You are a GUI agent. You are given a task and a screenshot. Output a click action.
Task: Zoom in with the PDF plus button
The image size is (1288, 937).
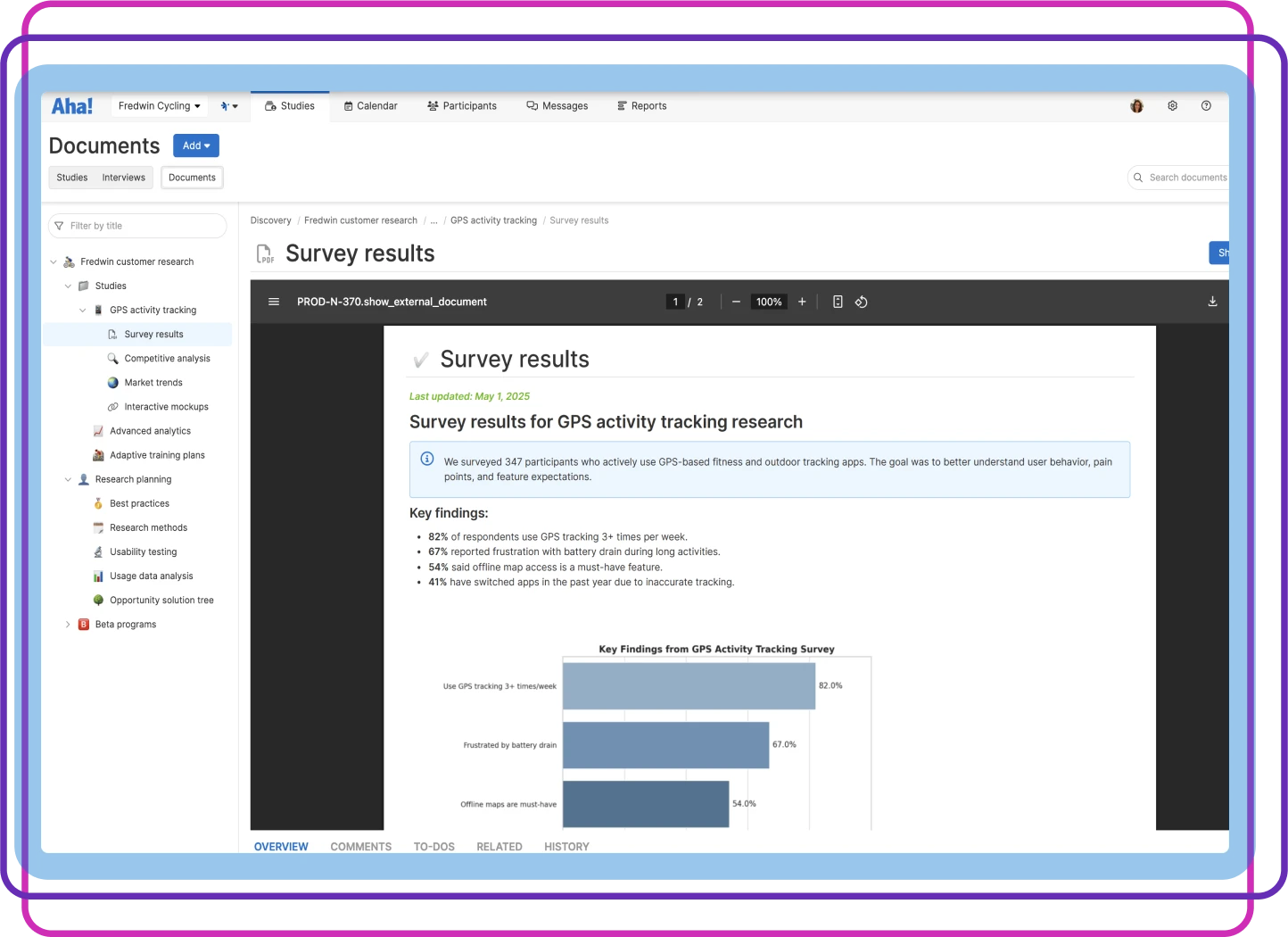802,302
